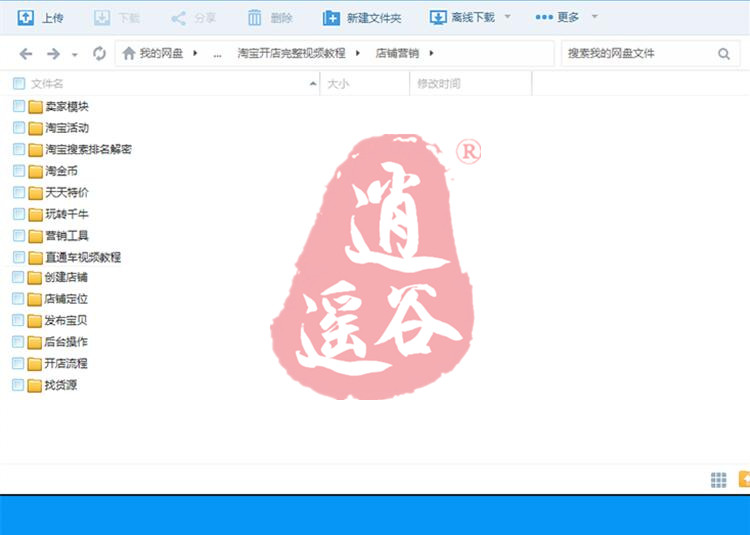
Task: Click 店铺营销 breadcrumb
Action: [x=397, y=53]
